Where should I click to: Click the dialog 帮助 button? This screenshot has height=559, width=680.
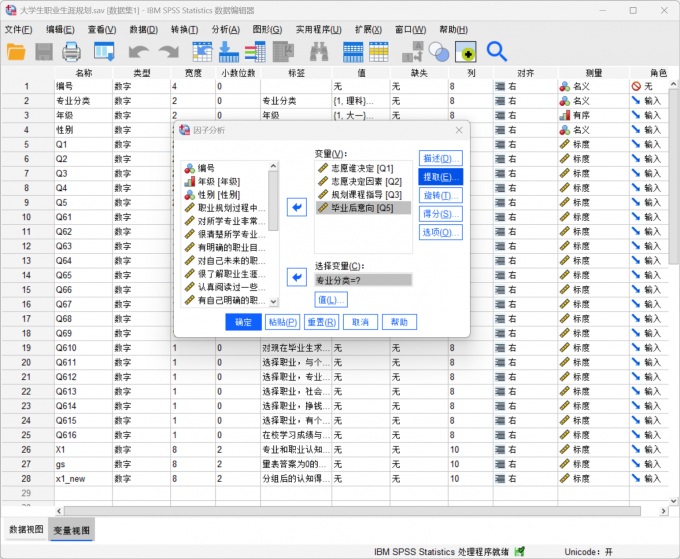[x=399, y=322]
